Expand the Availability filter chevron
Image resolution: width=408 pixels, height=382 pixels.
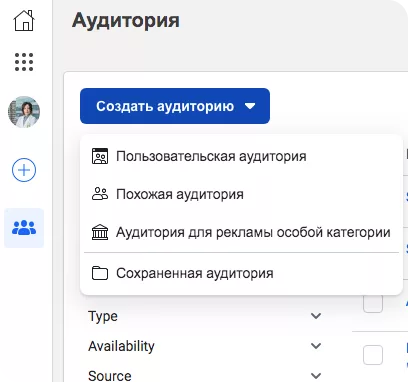click(x=316, y=346)
